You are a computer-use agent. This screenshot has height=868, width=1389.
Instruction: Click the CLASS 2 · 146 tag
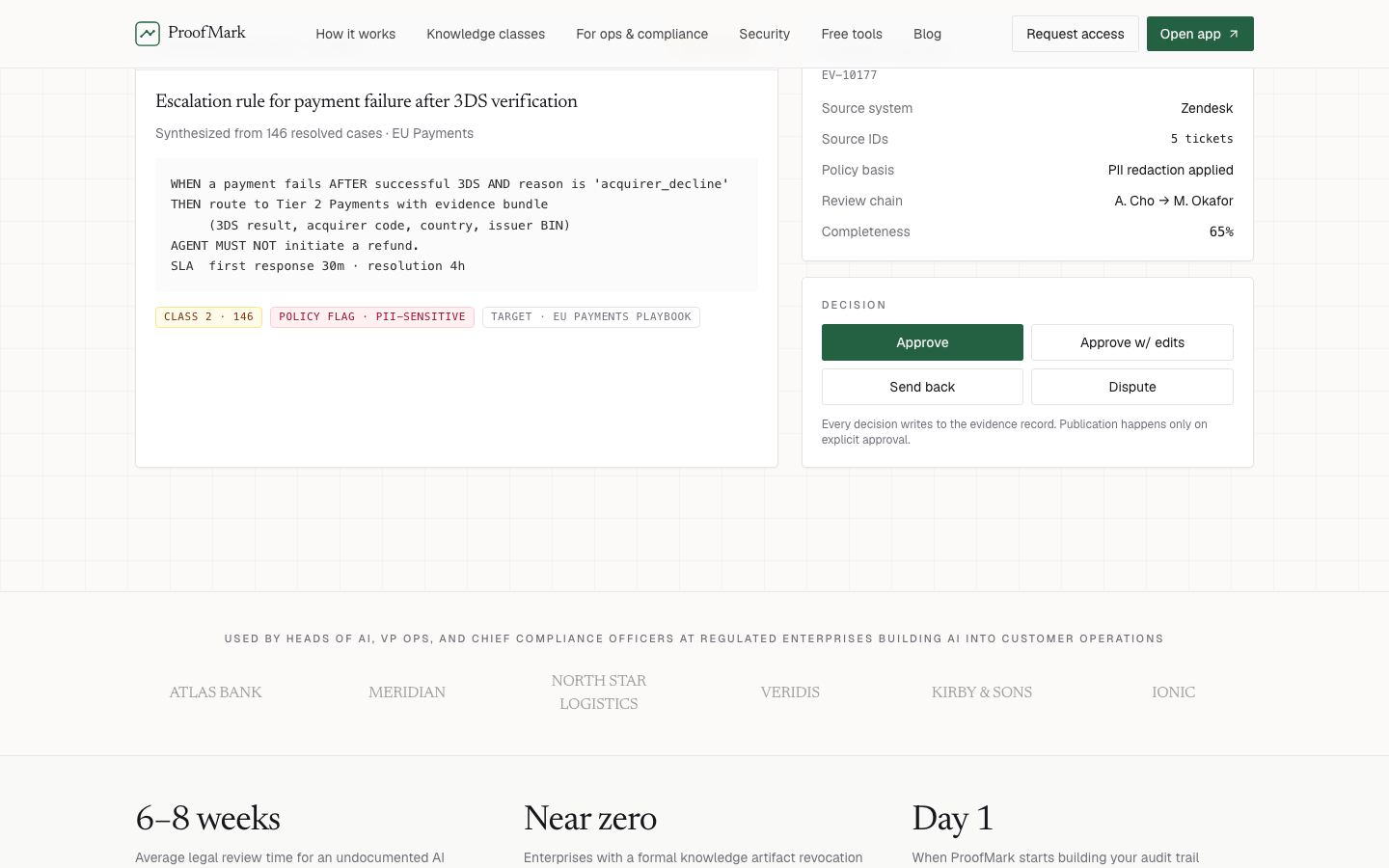pyautogui.click(x=208, y=316)
